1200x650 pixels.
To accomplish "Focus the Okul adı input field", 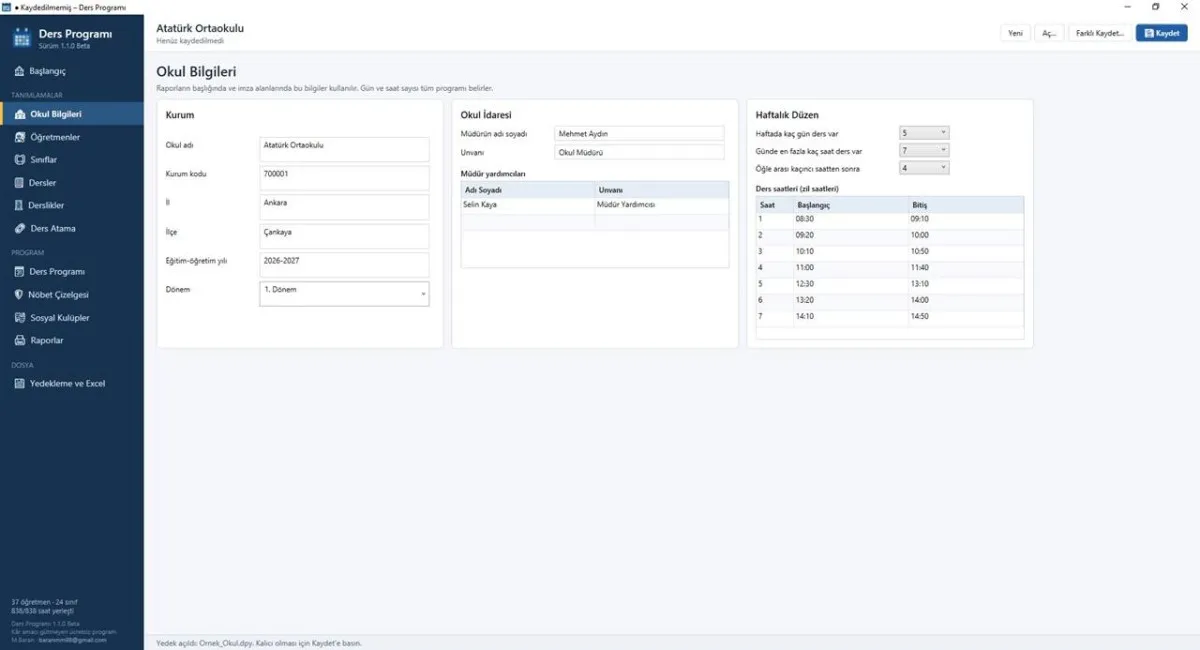I will pyautogui.click(x=344, y=149).
